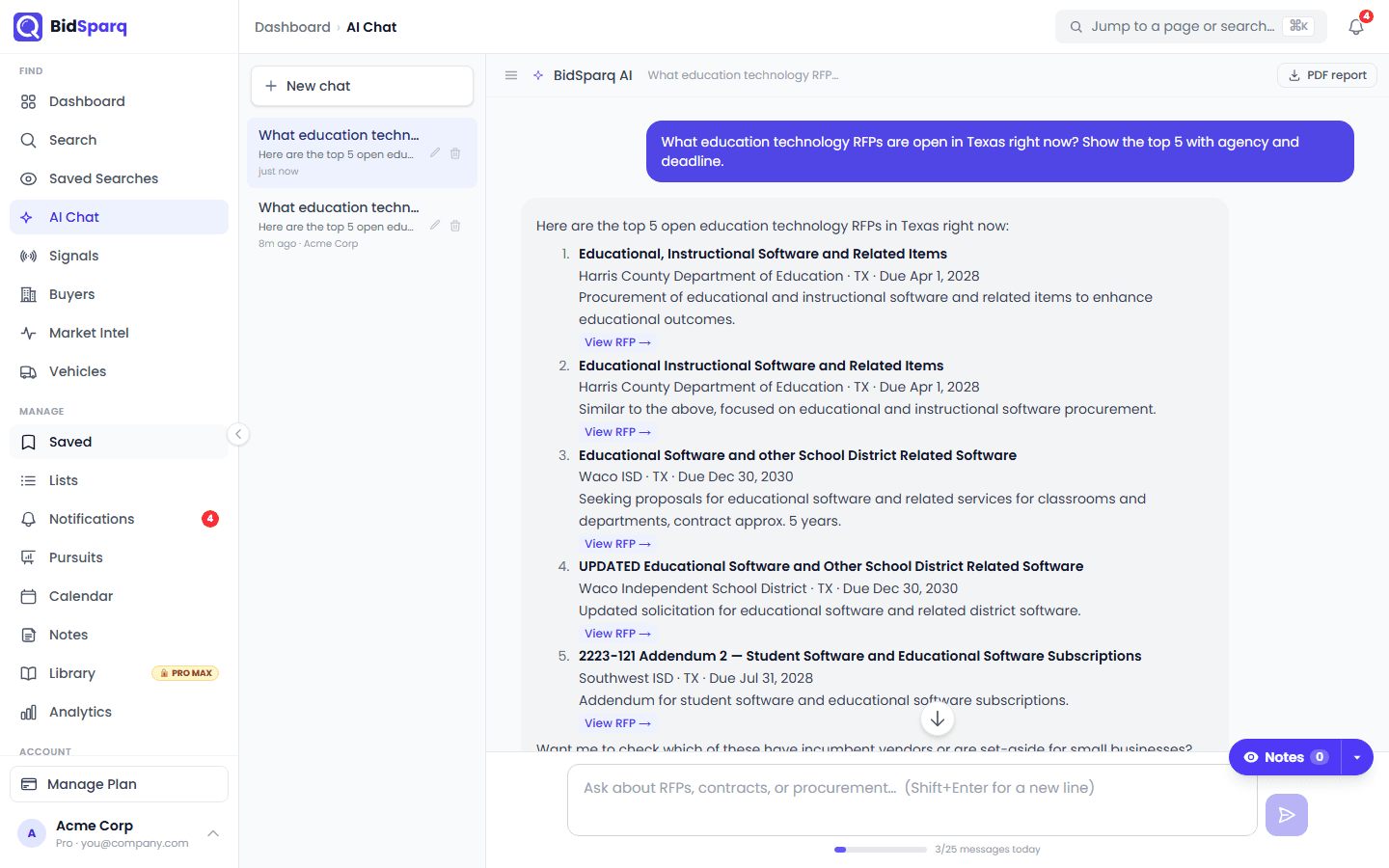The width and height of the screenshot is (1389, 868).
Task: Click the Acme Corp avatar
Action: click(32, 833)
